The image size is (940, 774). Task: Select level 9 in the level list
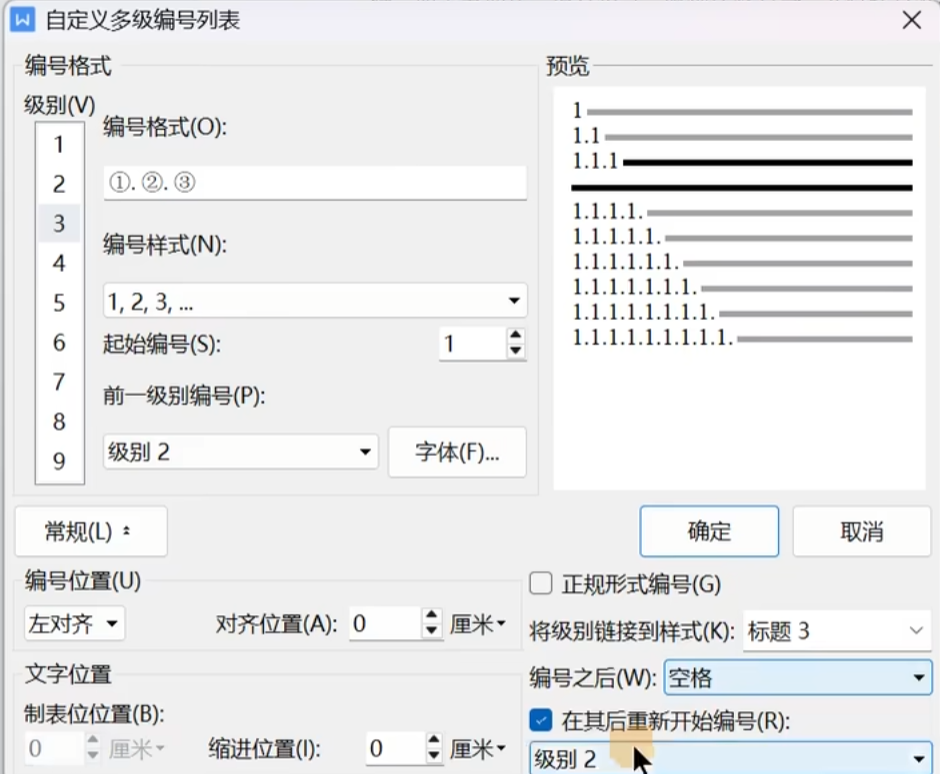(59, 461)
